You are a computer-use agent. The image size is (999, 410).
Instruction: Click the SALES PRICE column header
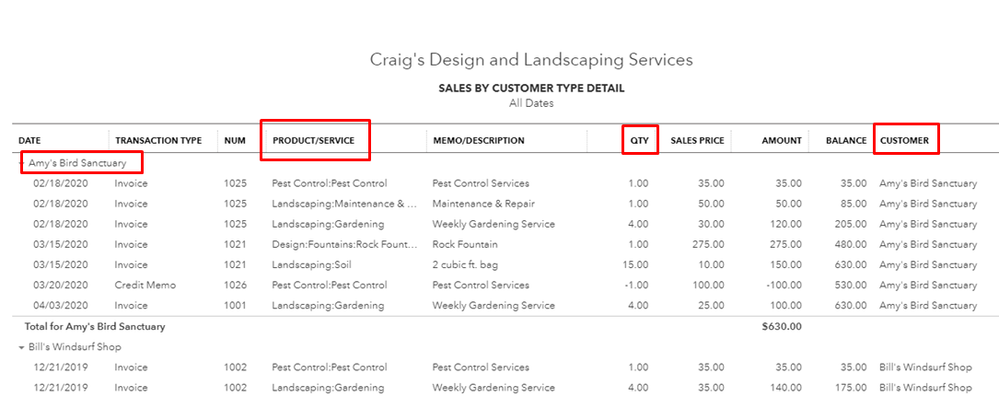(697, 141)
